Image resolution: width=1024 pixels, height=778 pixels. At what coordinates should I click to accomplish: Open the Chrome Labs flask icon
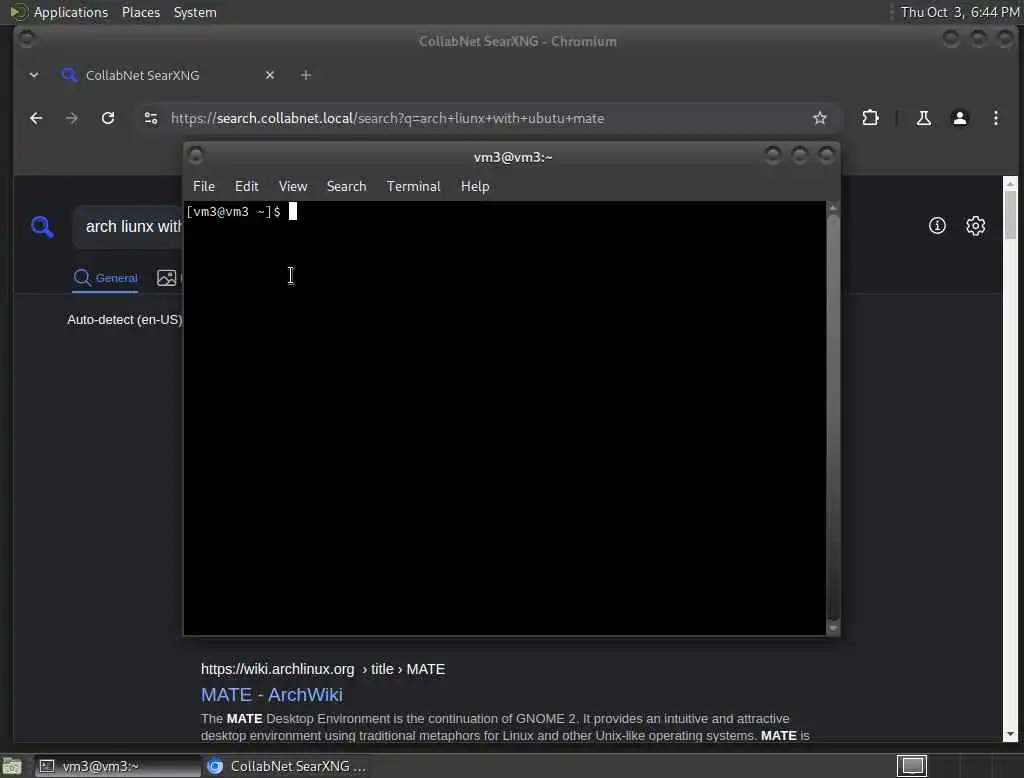pyautogui.click(x=923, y=118)
